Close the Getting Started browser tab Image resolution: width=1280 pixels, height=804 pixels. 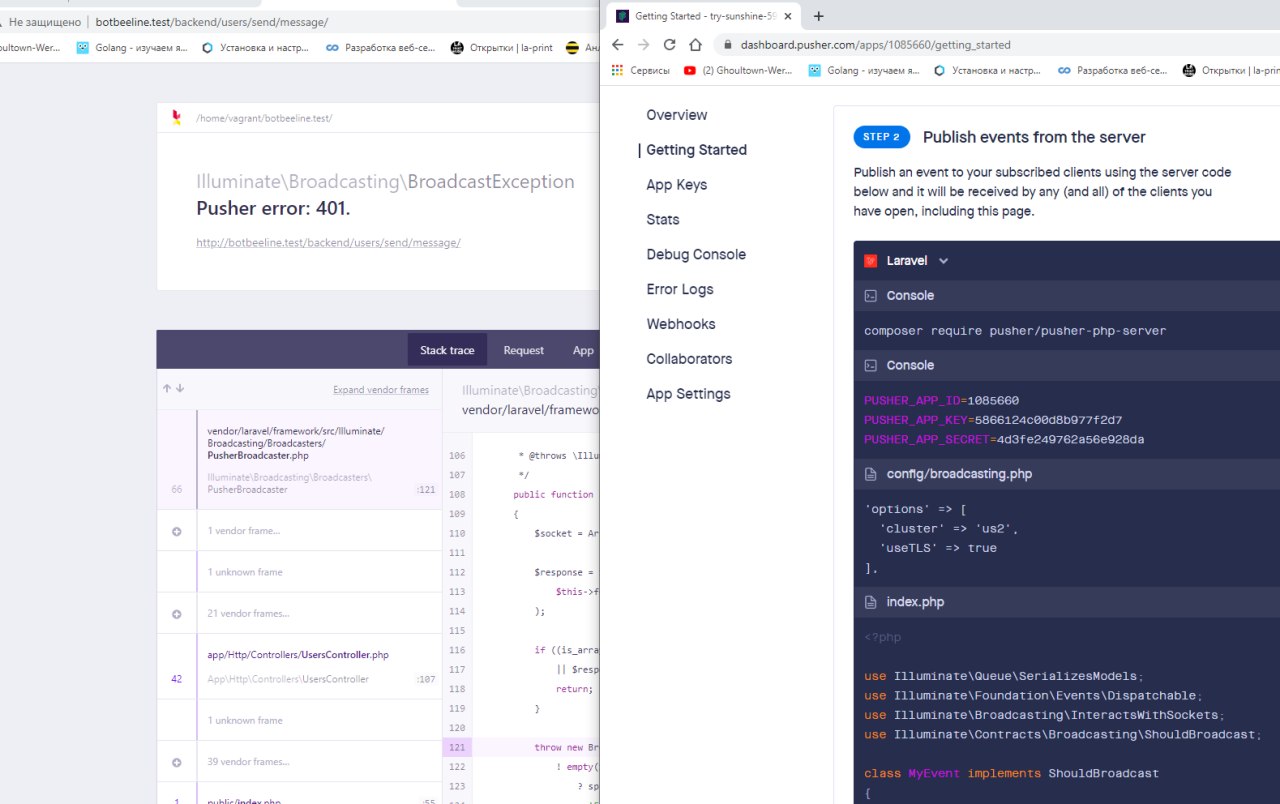click(x=788, y=16)
